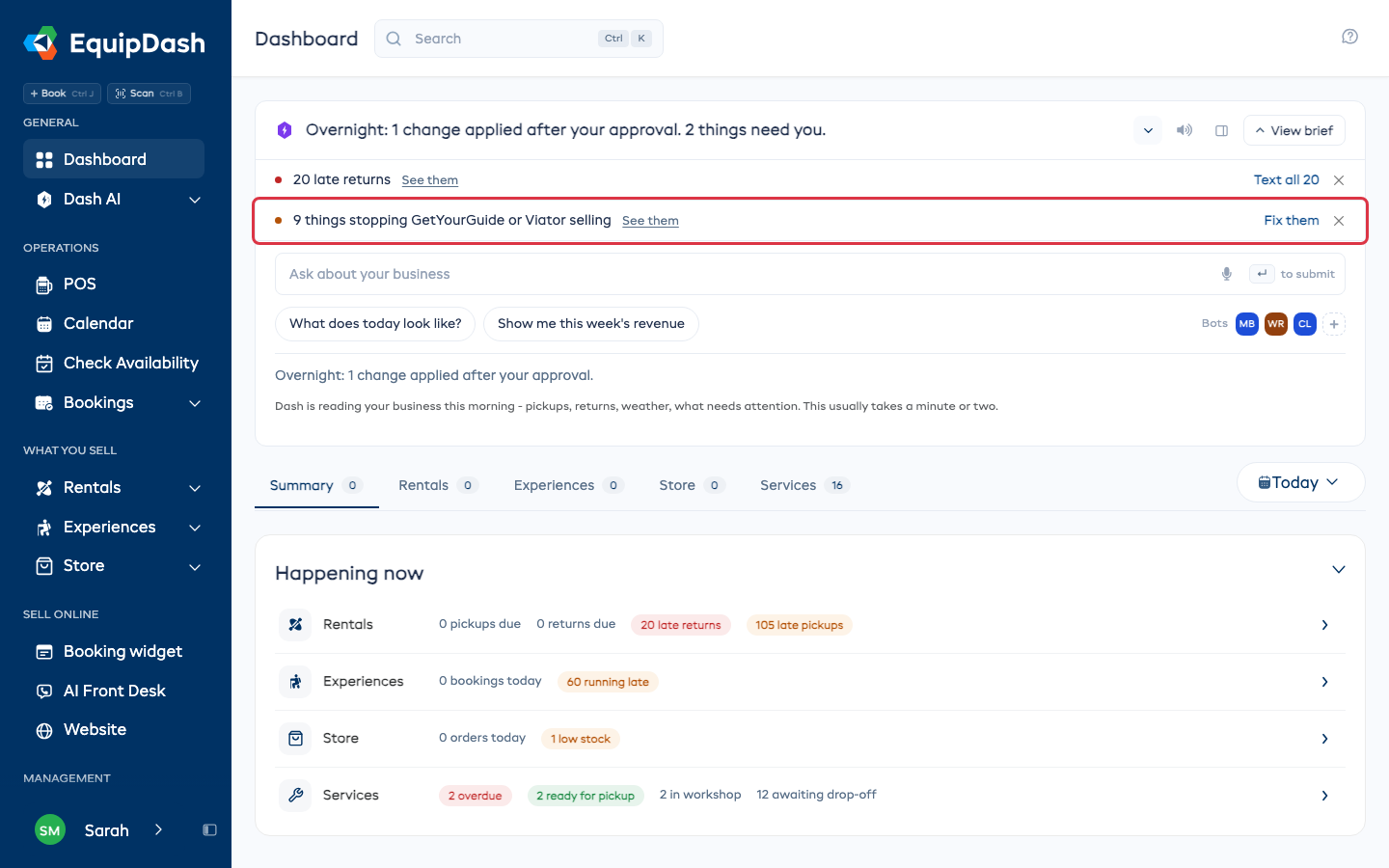Open POS from the sidebar
The height and width of the screenshot is (868, 1389).
tap(114, 285)
